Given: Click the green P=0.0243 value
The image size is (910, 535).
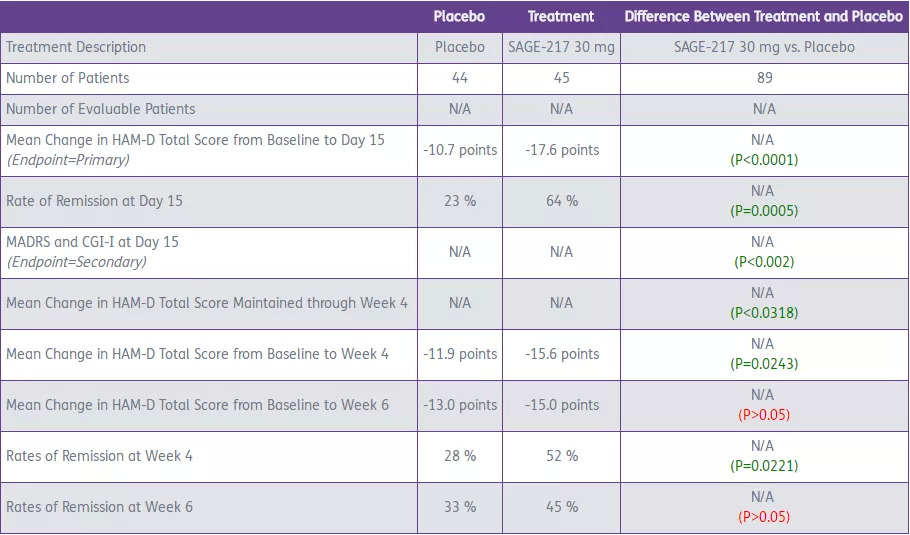Looking at the screenshot, I should [763, 364].
